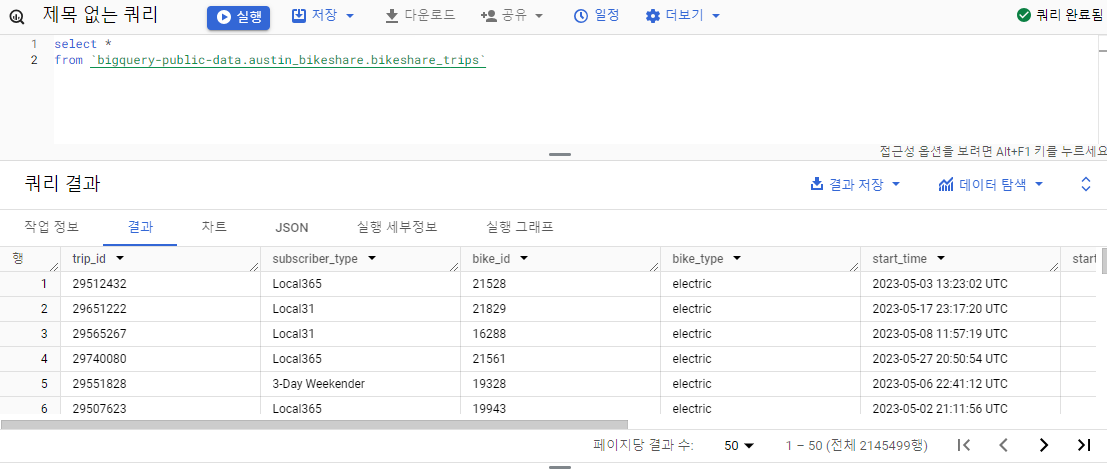This screenshot has width=1107, height=469.
Task: Click bike_id cell 19328
Action: coord(489,384)
